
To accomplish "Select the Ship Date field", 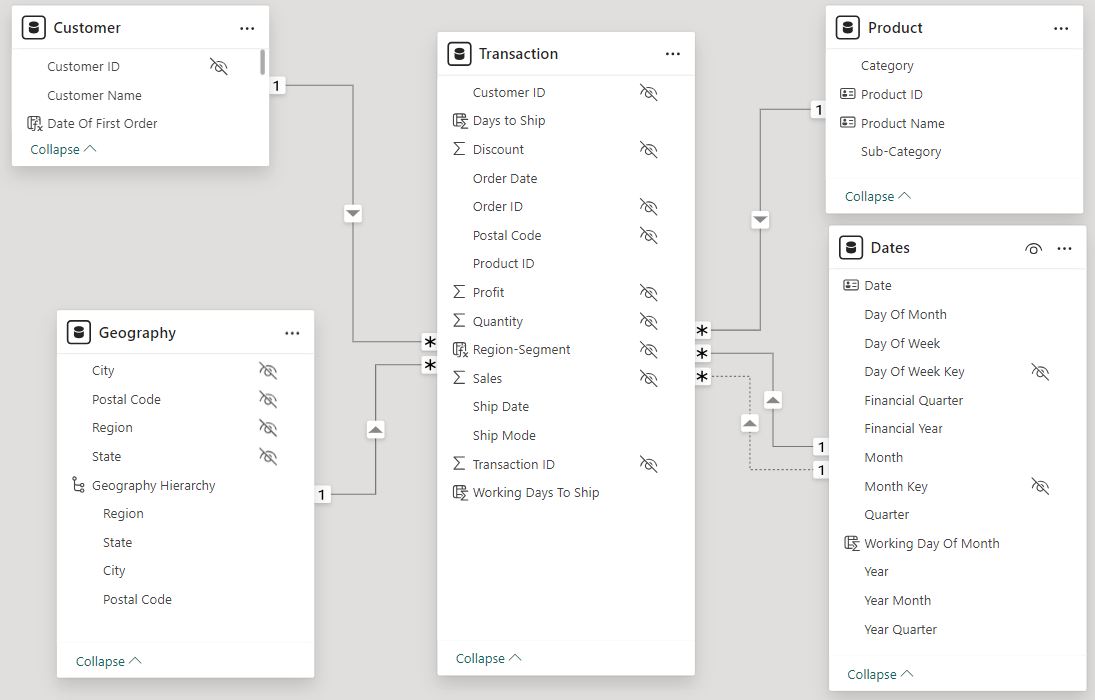I will (x=501, y=407).
